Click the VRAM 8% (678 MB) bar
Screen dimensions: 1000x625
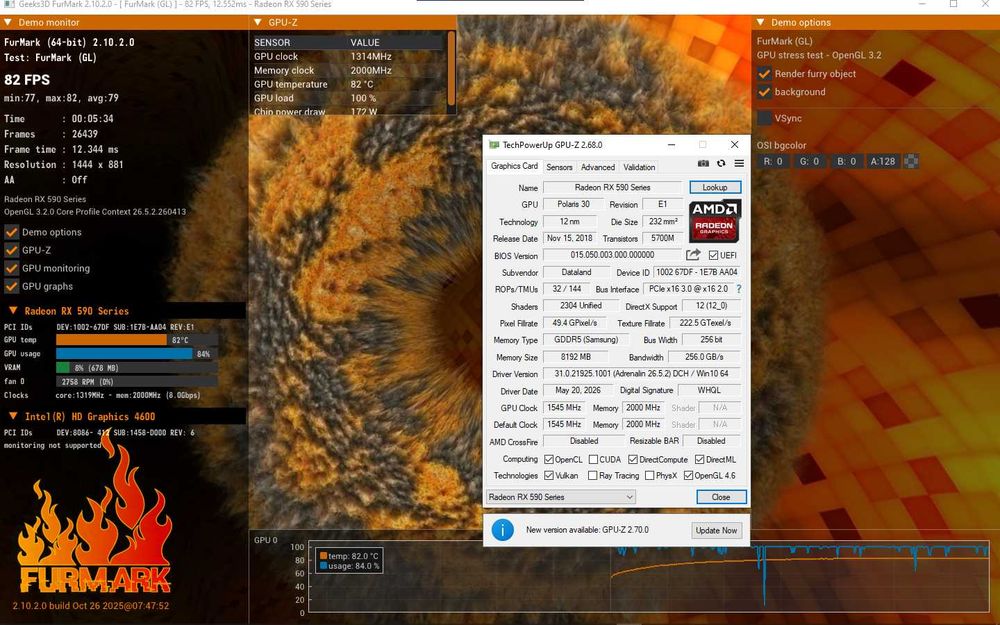pos(136,367)
